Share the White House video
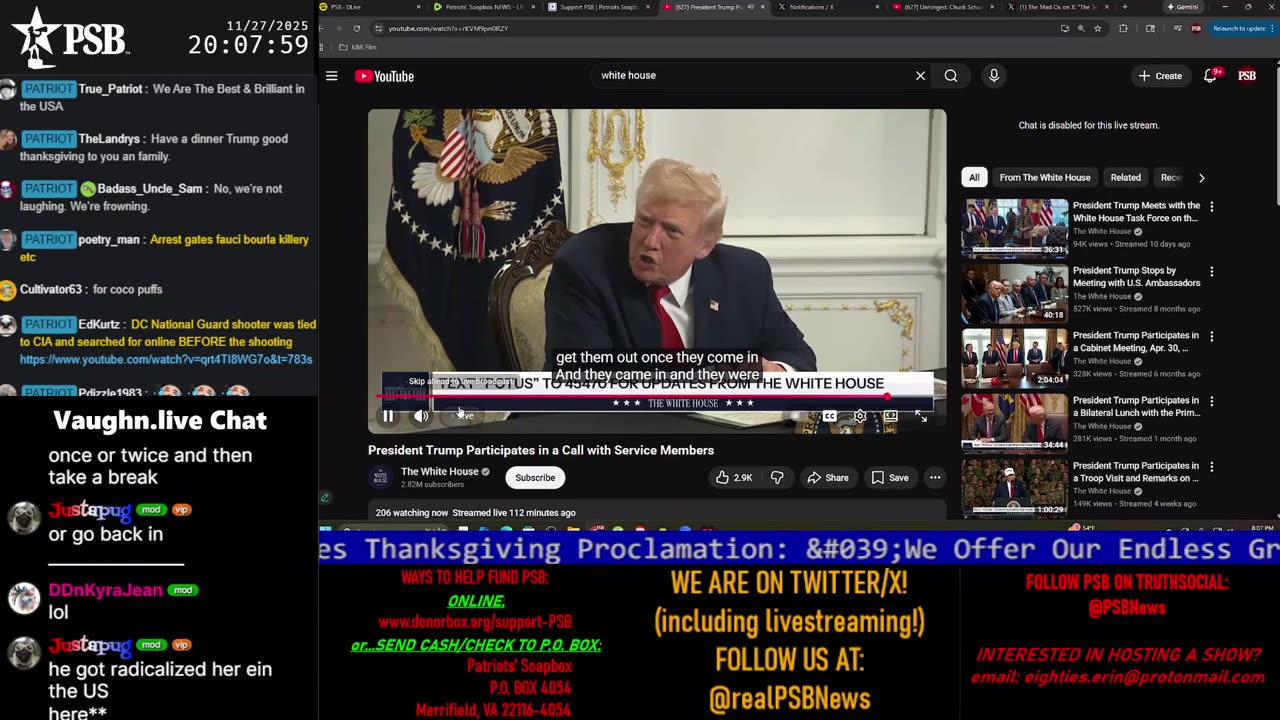This screenshot has height=720, width=1280. 828,478
